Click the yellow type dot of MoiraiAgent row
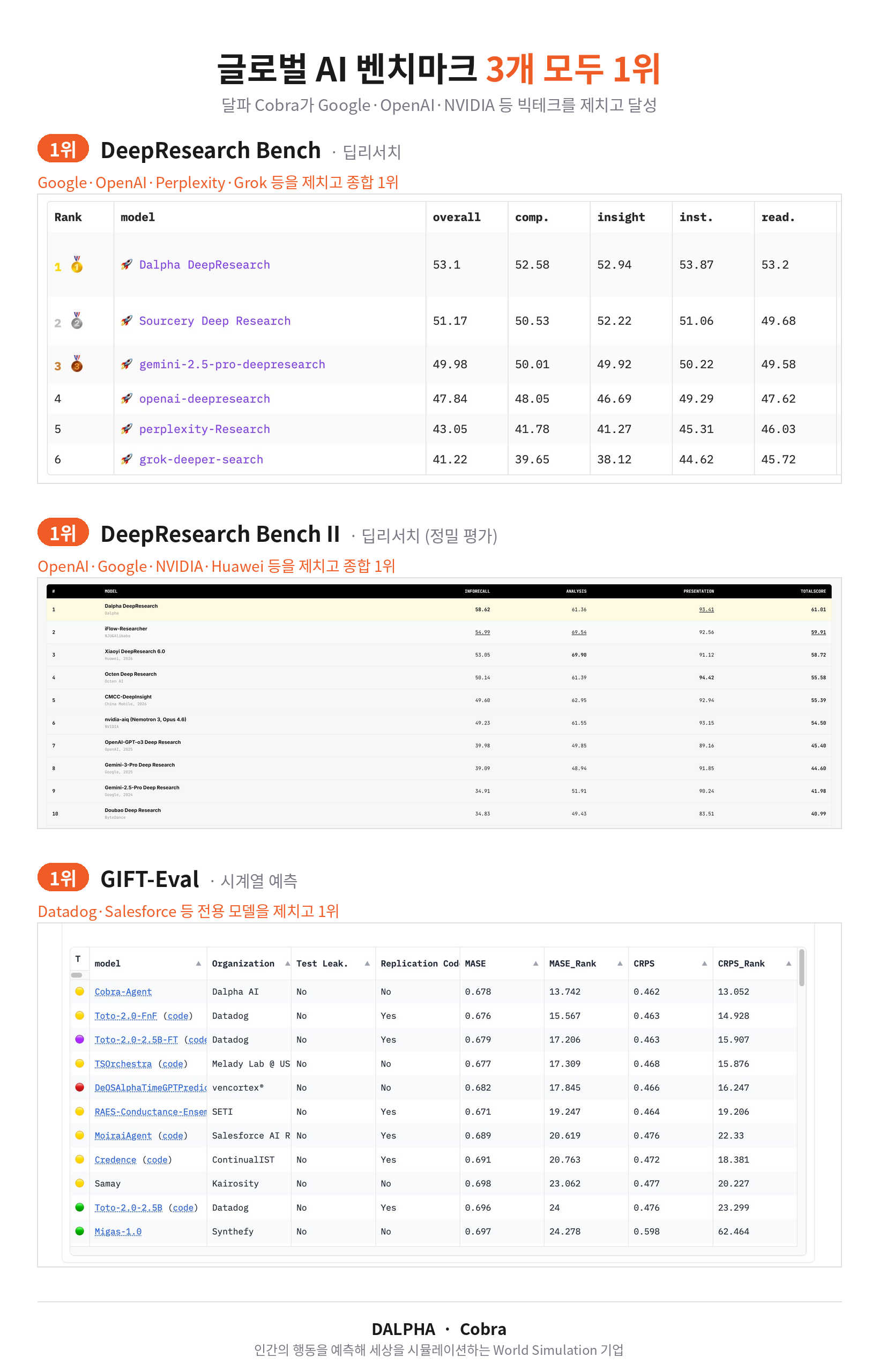879x1372 pixels. click(80, 1135)
